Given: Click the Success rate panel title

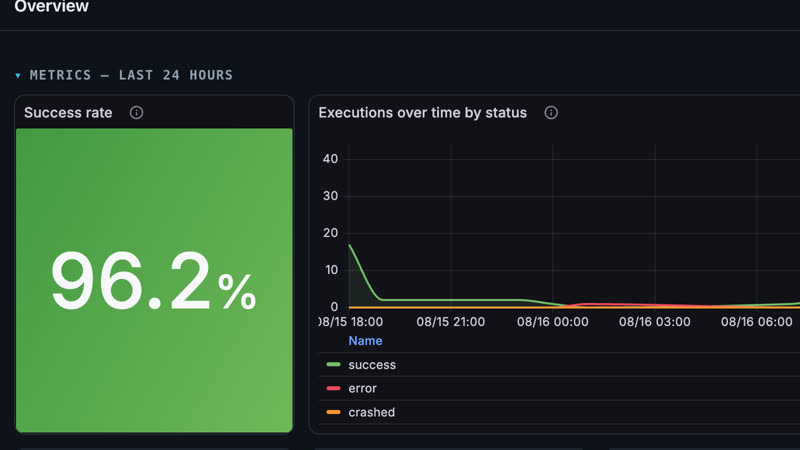Looking at the screenshot, I should pyautogui.click(x=68, y=112).
